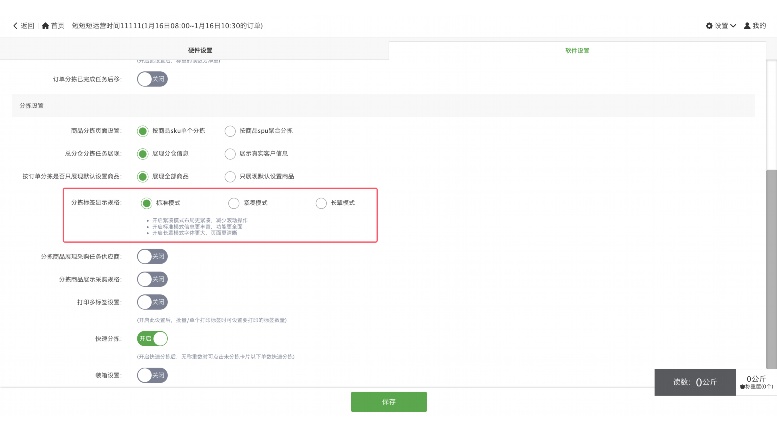Click the order title text in header
Viewport: 777px width, 431px height.
pyautogui.click(x=167, y=26)
